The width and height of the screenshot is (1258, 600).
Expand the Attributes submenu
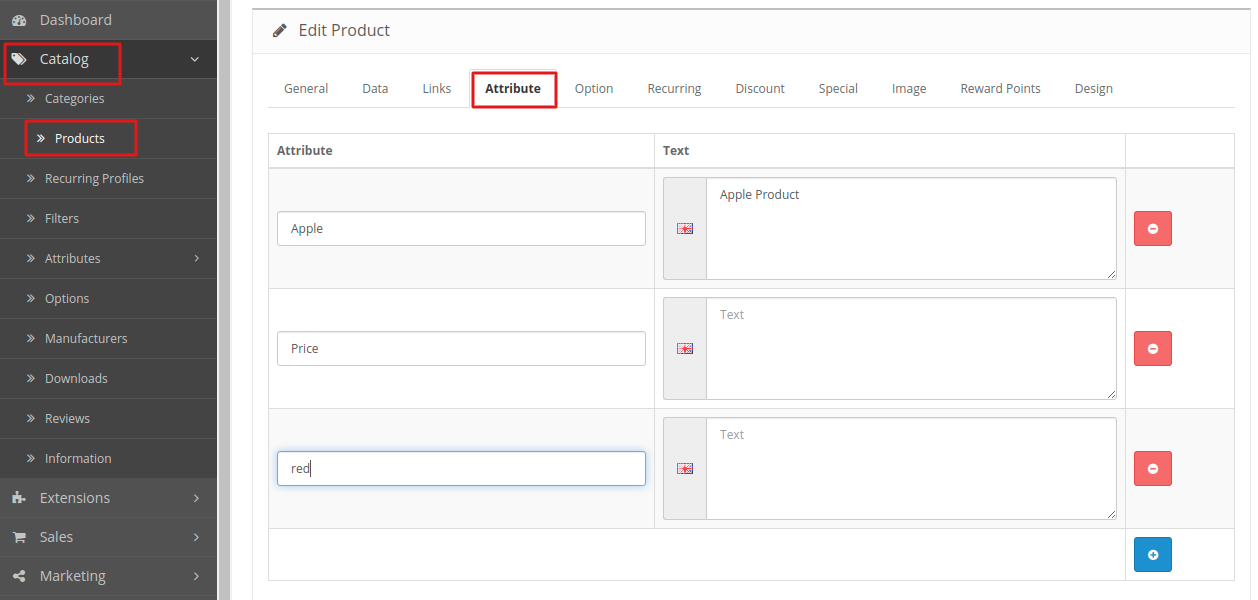pos(196,259)
